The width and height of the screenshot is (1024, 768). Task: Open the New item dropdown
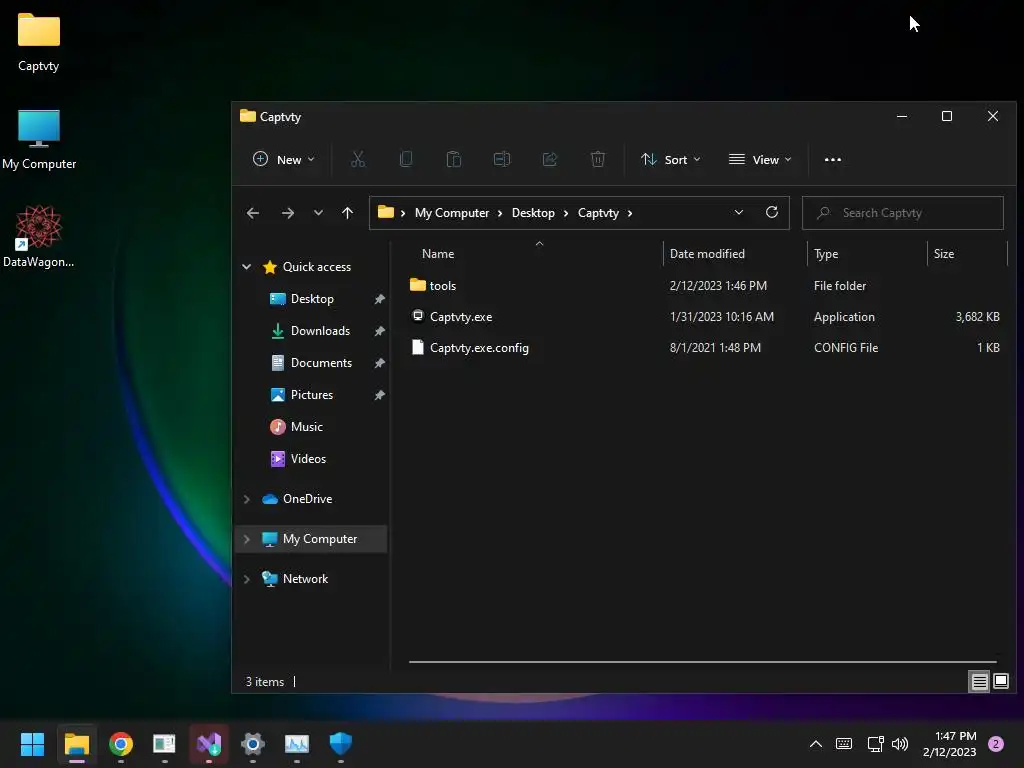tap(283, 159)
